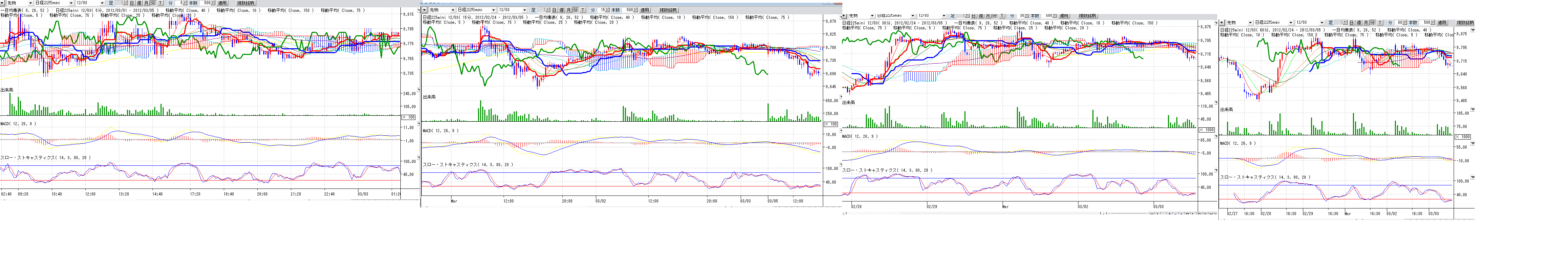The height and width of the screenshot is (277, 1568).
Task: Click the x100 volume scale box in the 5-minute chart
Action: click(408, 117)
